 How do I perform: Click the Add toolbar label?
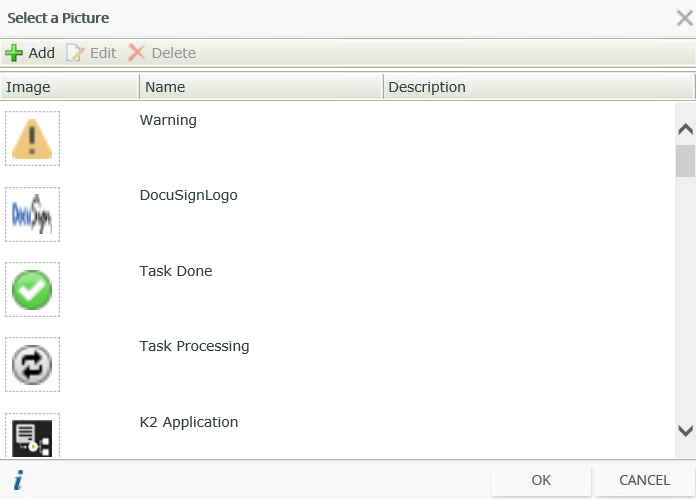point(42,53)
